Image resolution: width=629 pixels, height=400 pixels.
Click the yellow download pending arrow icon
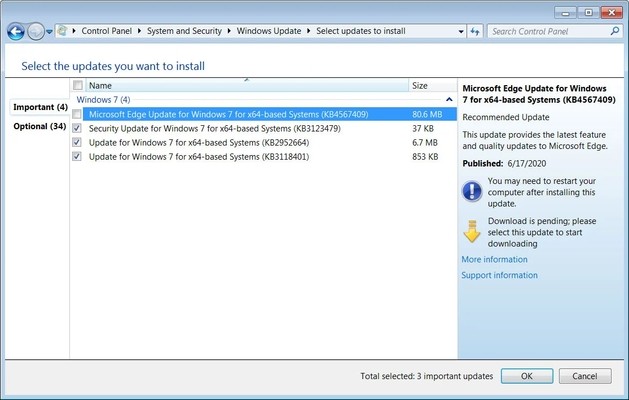tap(472, 231)
